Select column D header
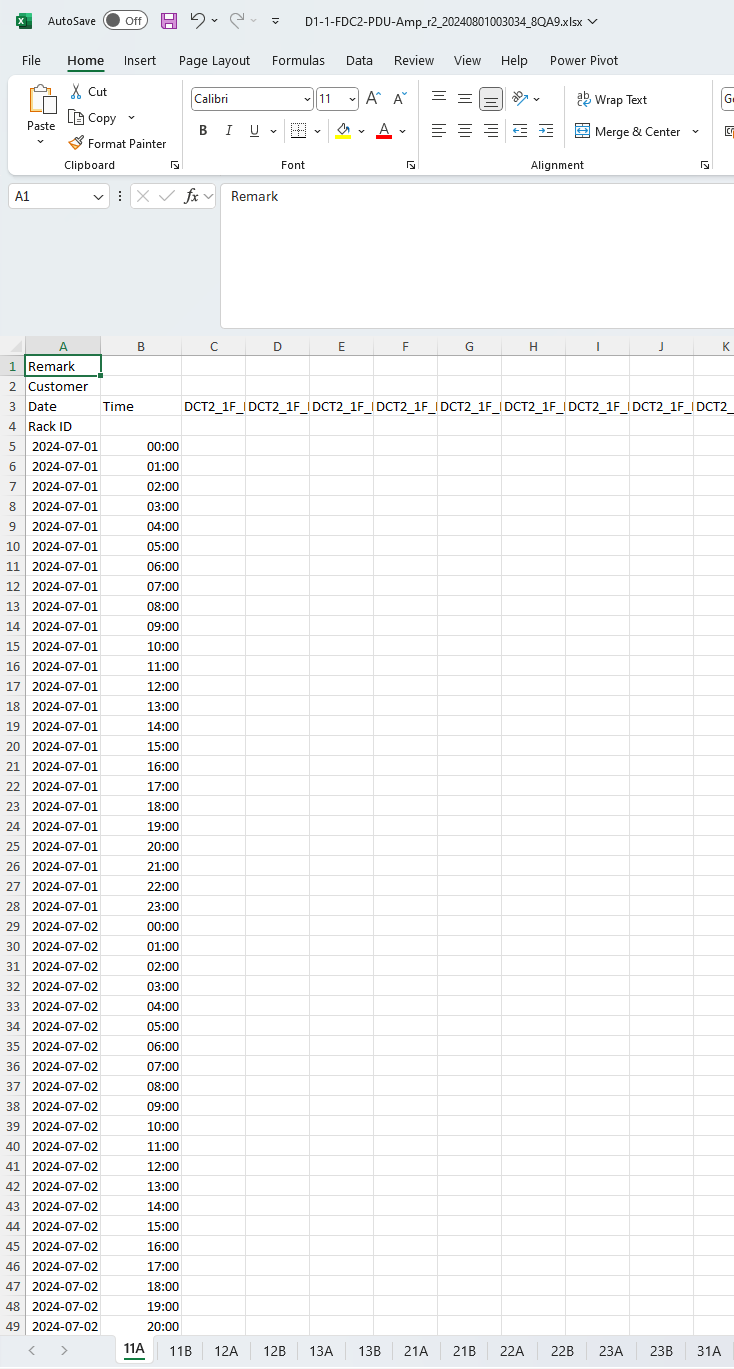Image resolution: width=734 pixels, height=1369 pixels. click(277, 346)
